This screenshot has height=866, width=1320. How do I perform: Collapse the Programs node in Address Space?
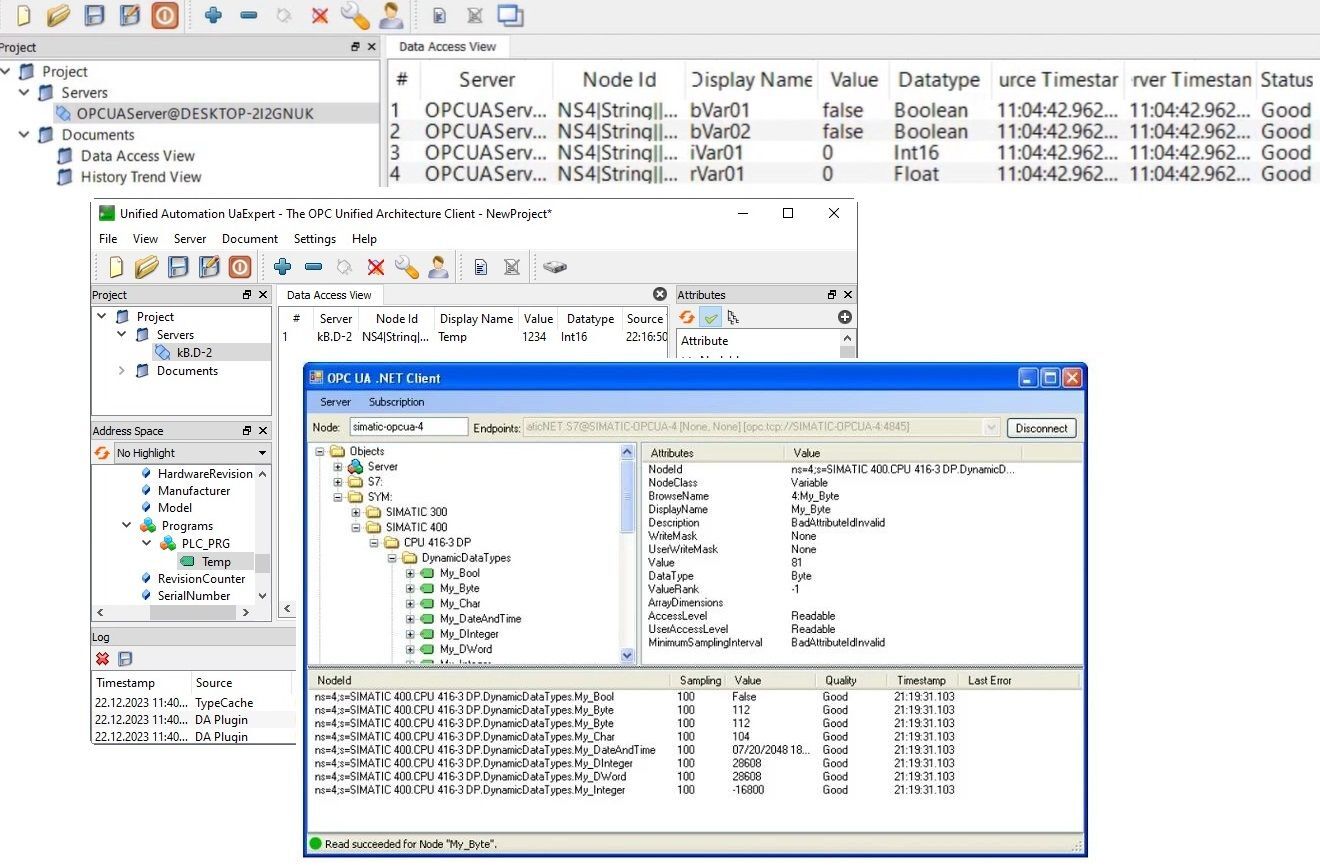coord(127,526)
